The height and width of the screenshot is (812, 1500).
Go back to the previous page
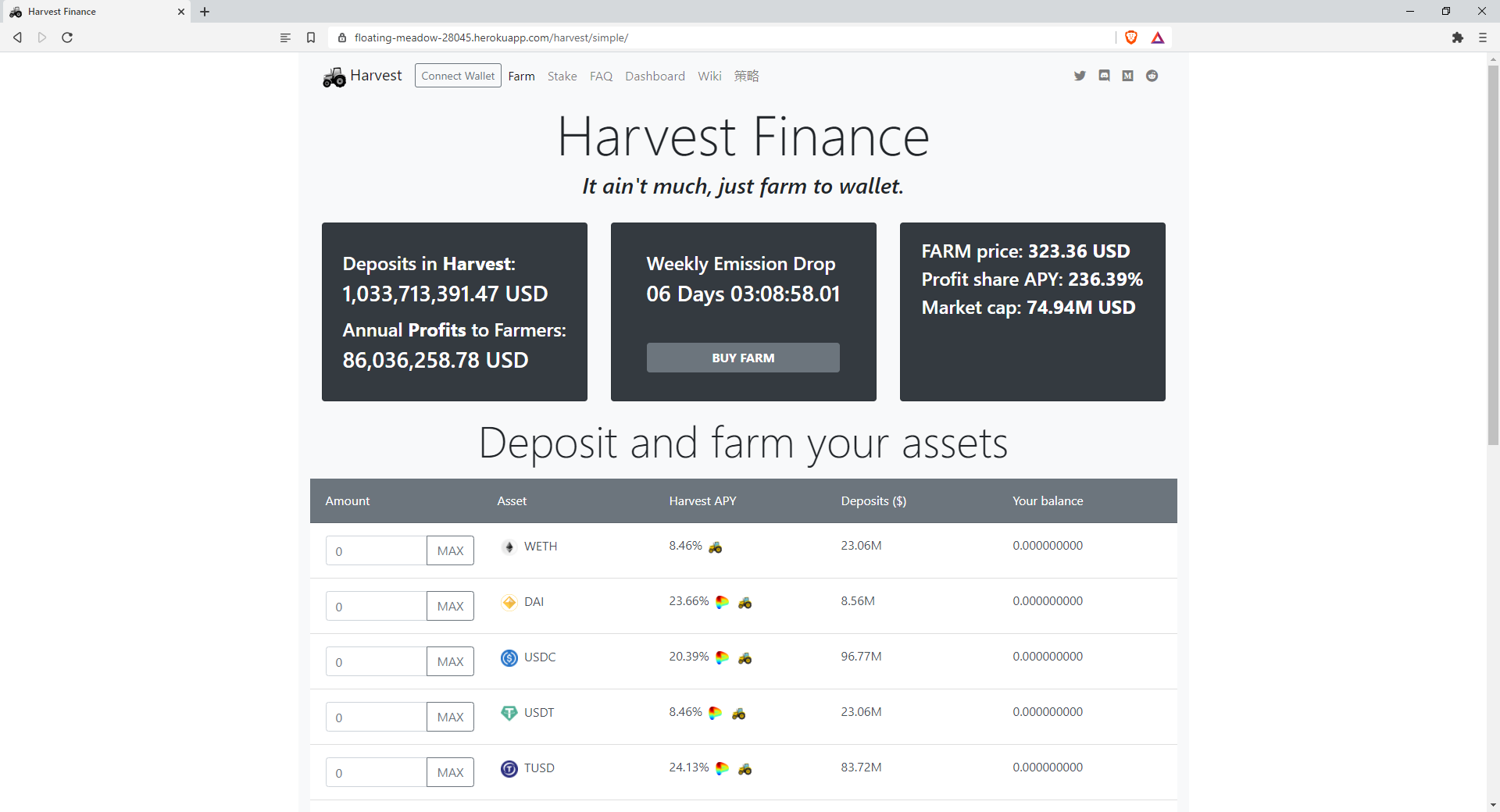coord(17,37)
